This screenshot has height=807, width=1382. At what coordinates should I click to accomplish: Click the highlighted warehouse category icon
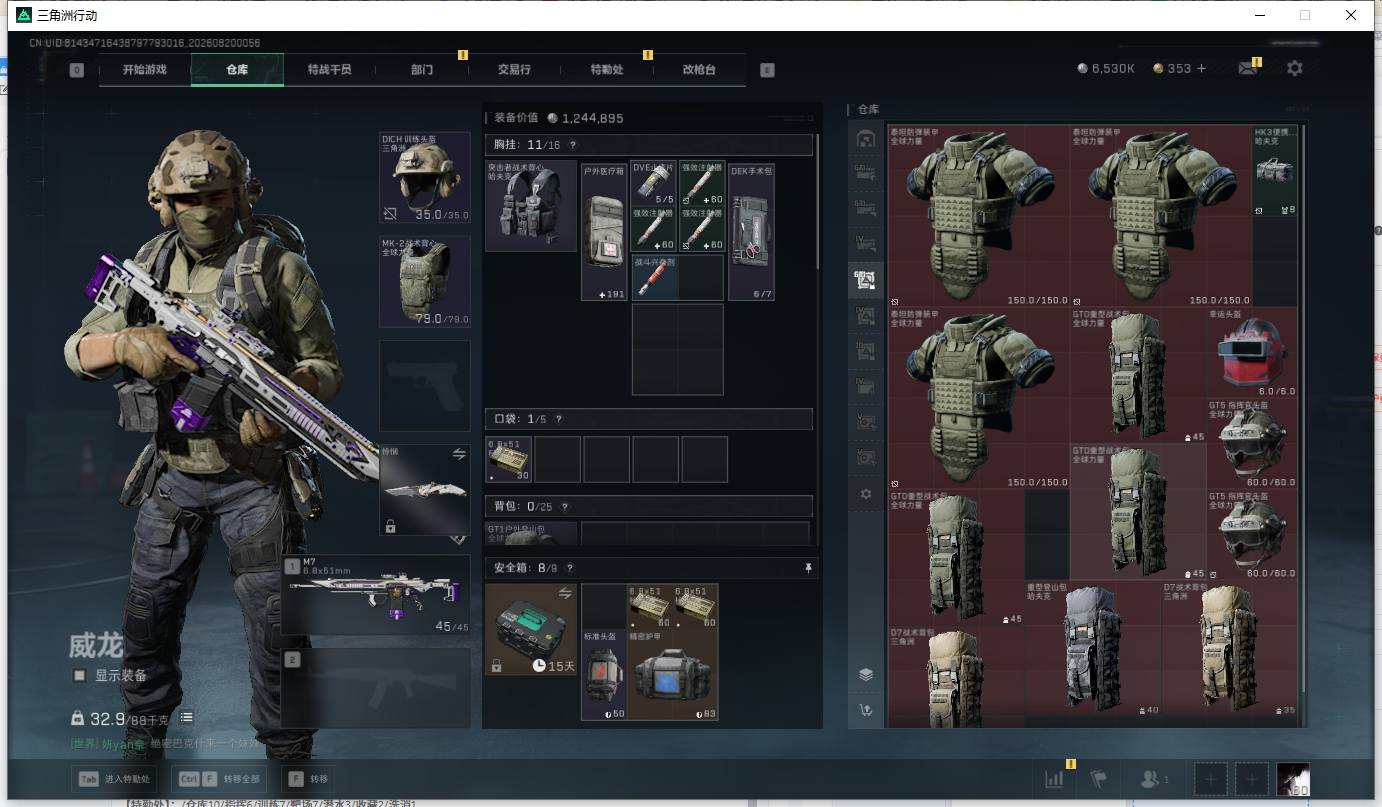(x=866, y=281)
